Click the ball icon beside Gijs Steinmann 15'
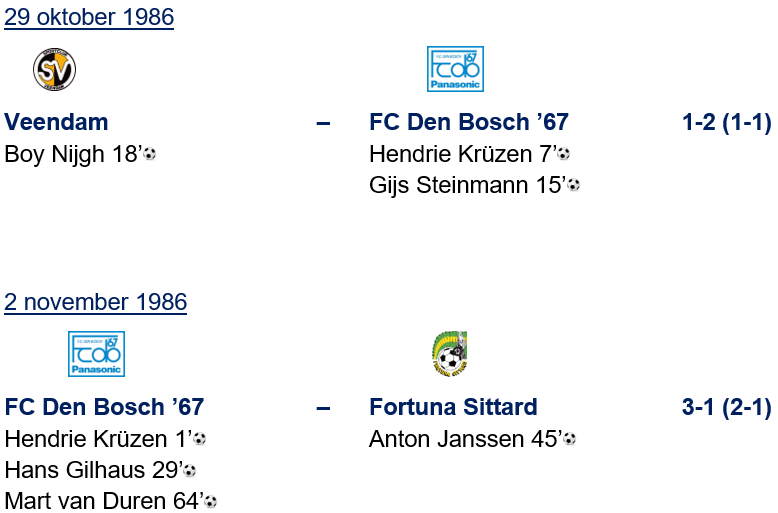The image size is (778, 513). tap(573, 185)
